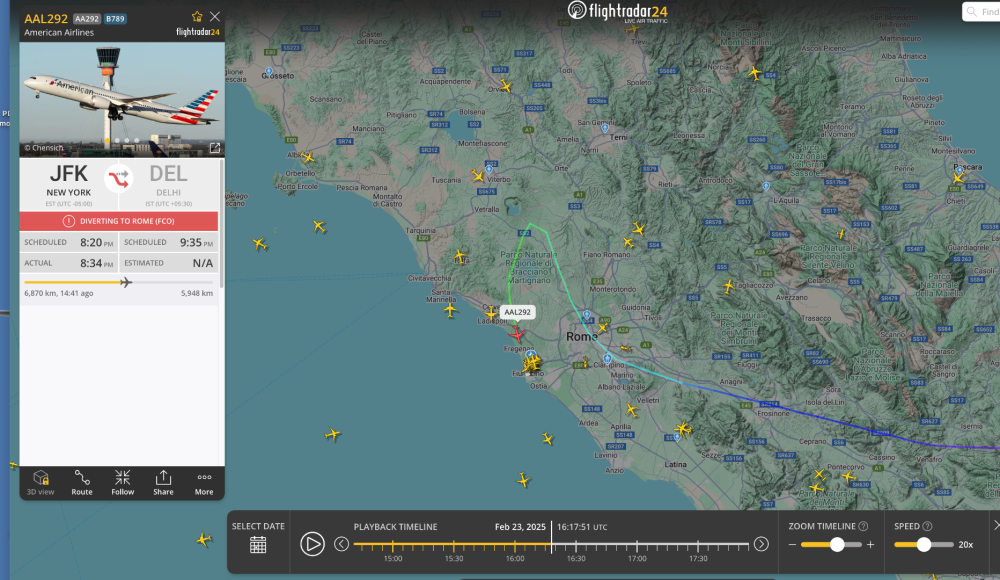Open aircraft photo in external link
The width and height of the screenshot is (1000, 580).
[x=214, y=148]
